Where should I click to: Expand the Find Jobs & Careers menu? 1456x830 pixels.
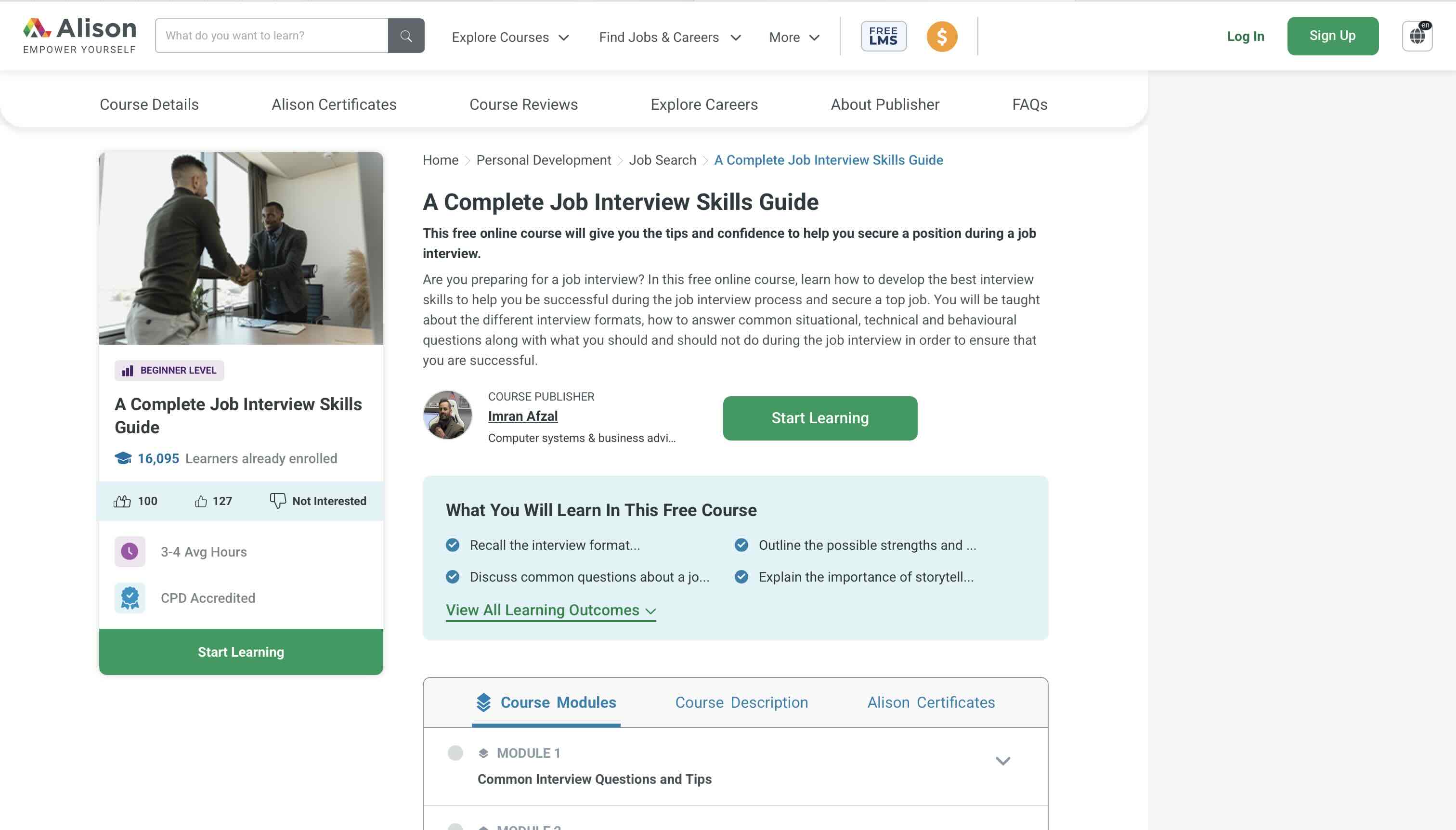click(x=670, y=37)
